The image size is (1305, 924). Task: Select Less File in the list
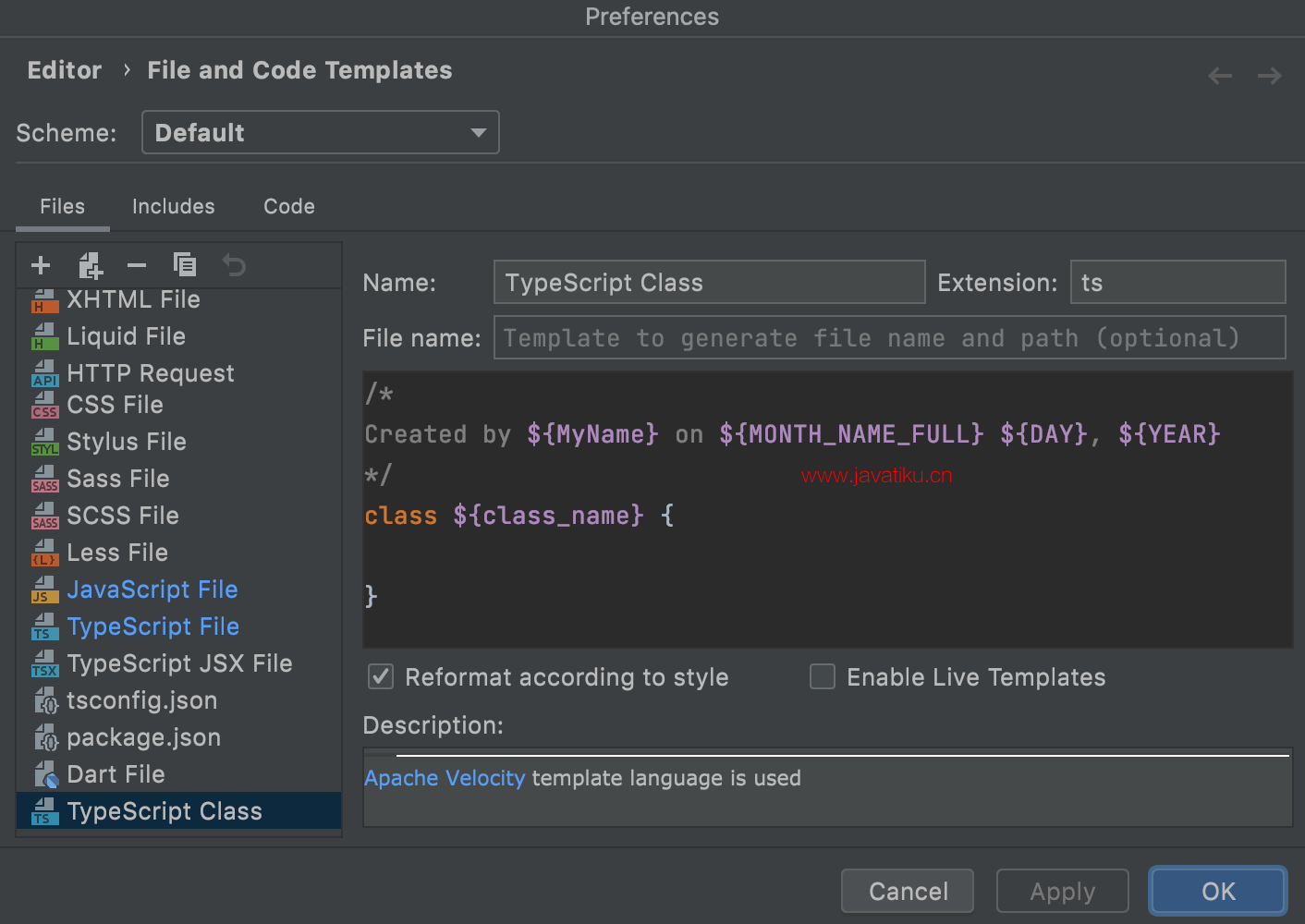(x=179, y=553)
